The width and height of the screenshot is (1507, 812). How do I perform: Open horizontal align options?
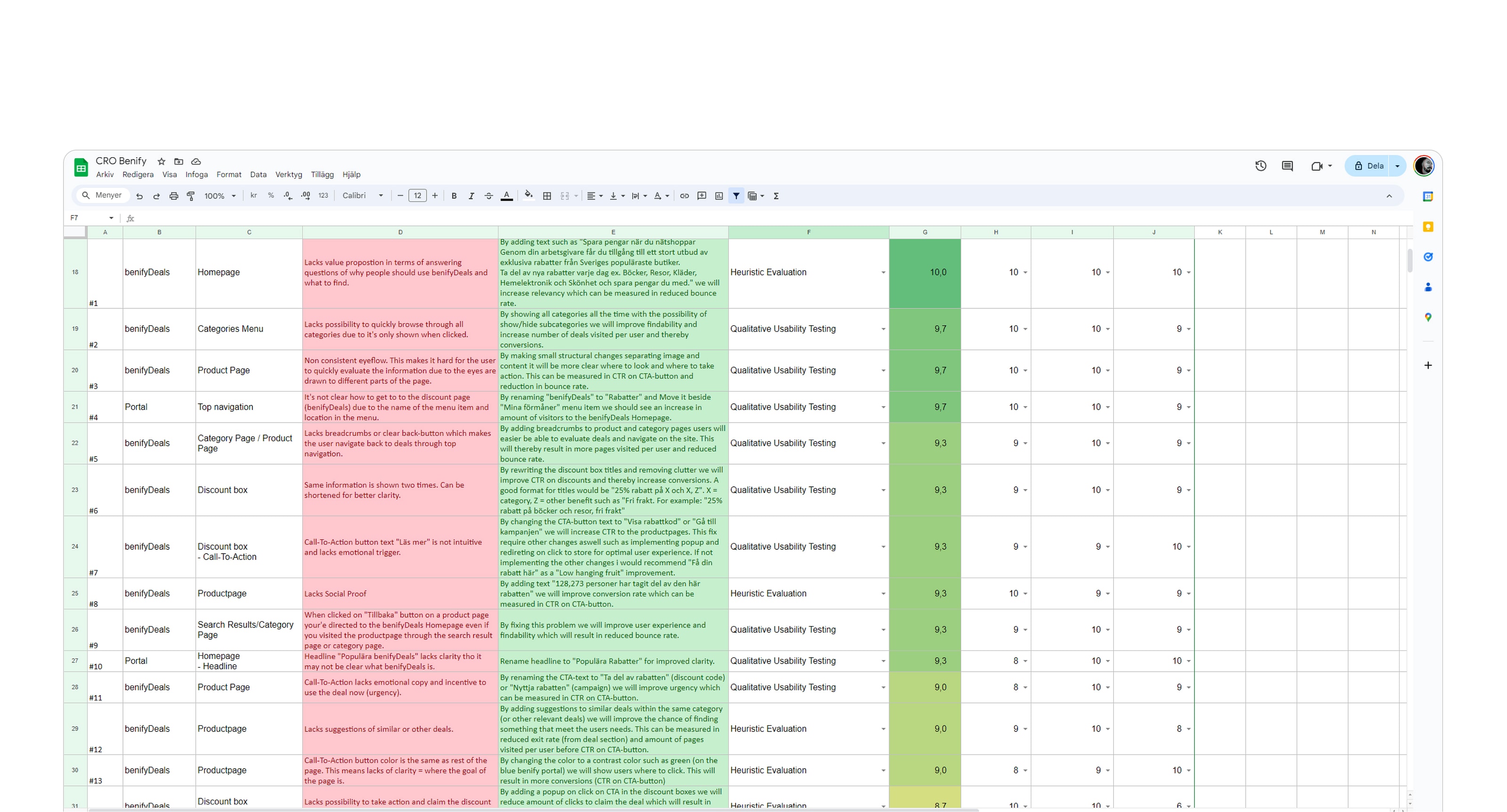click(x=594, y=196)
